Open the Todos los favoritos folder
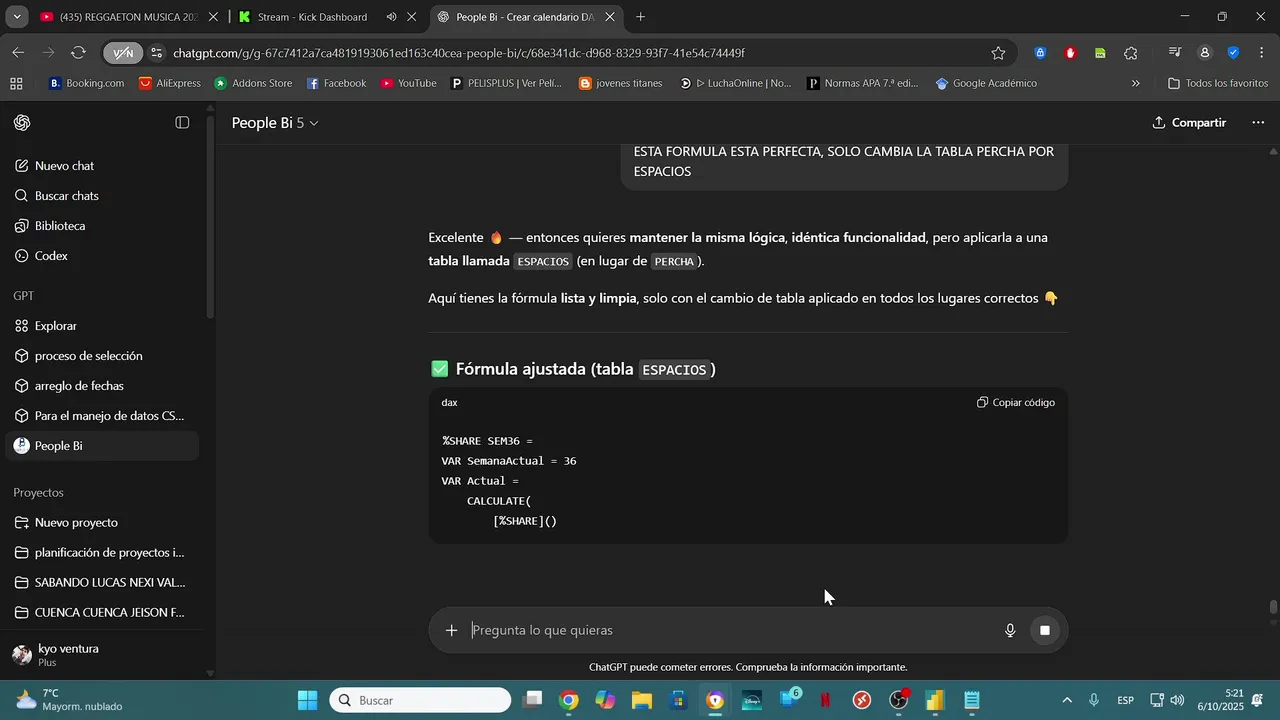Screen dimensions: 1280x720 [1217, 83]
